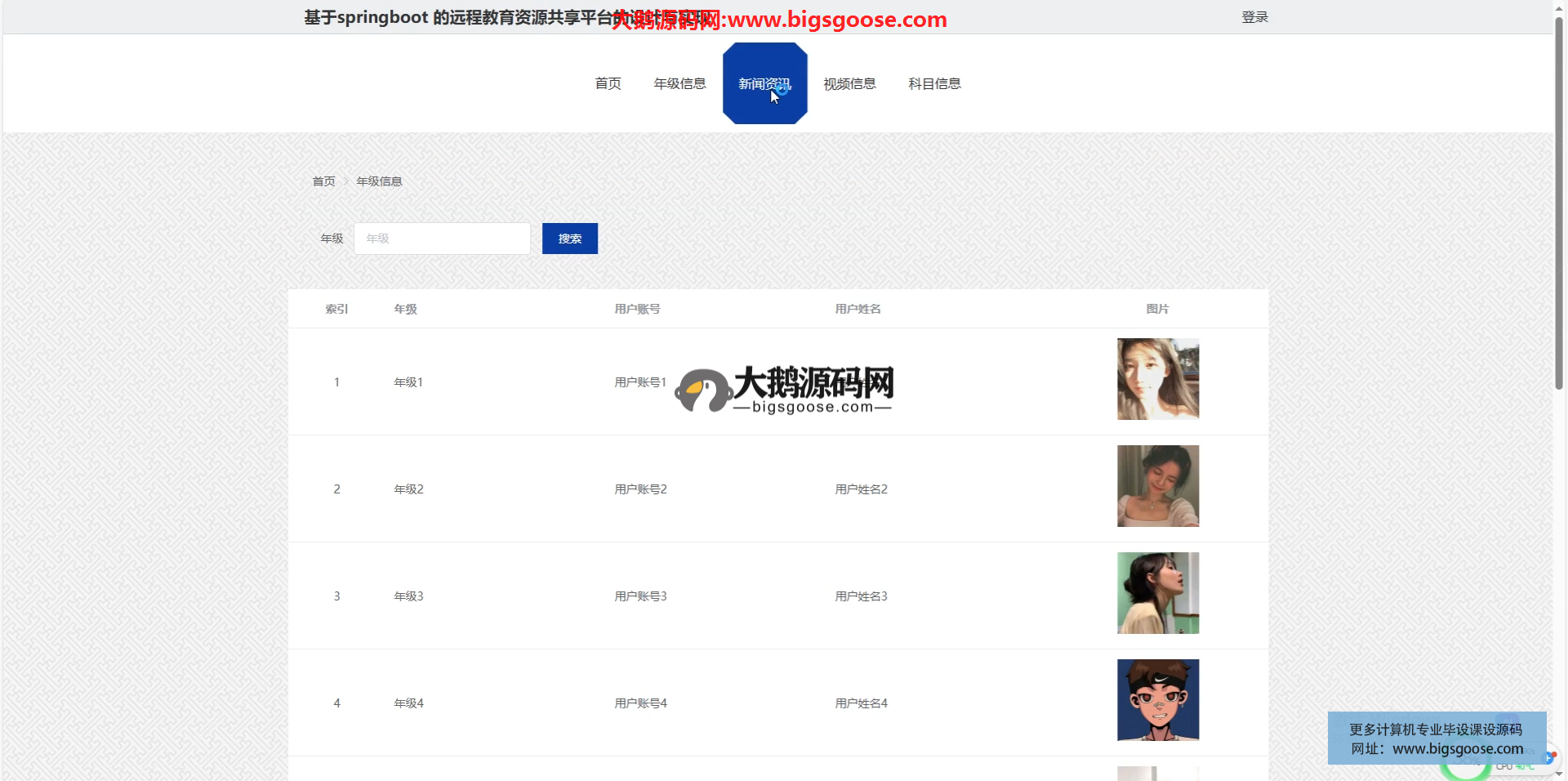Click the green circular CPU monitor widget

point(1466,770)
